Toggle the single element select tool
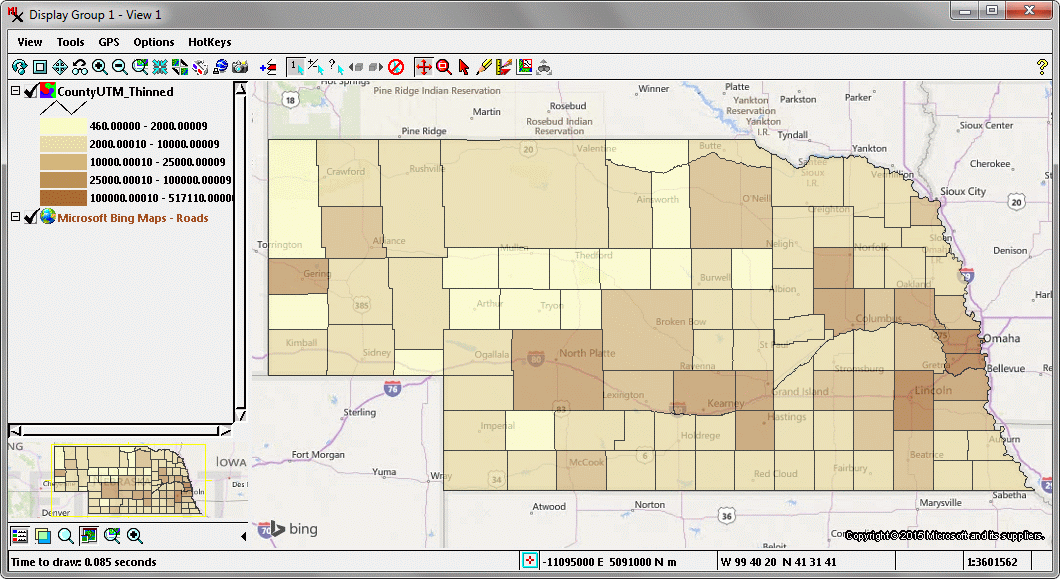Viewport: 1060px width, 579px height. [295, 67]
